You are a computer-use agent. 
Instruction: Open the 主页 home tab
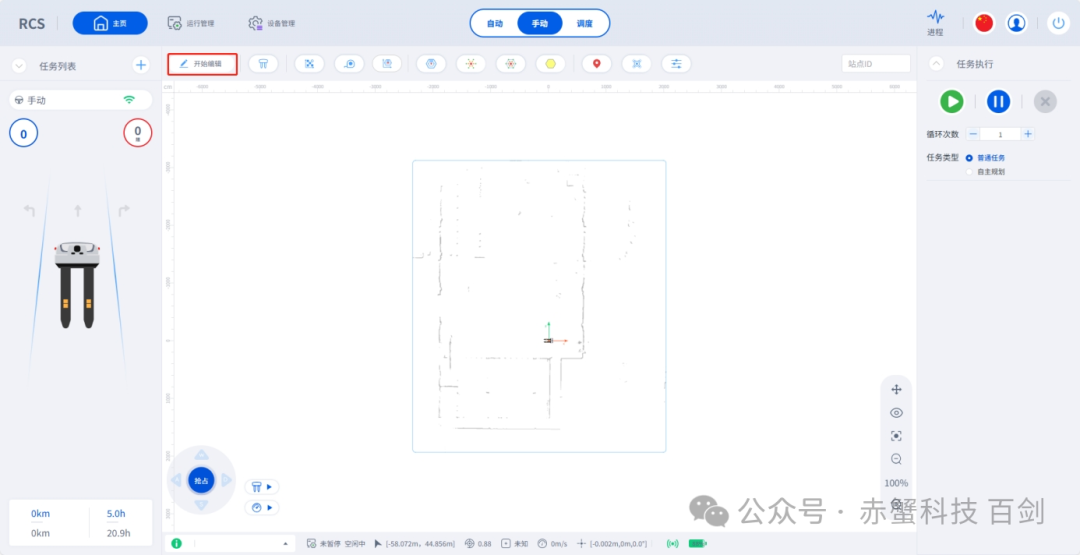[x=110, y=23]
